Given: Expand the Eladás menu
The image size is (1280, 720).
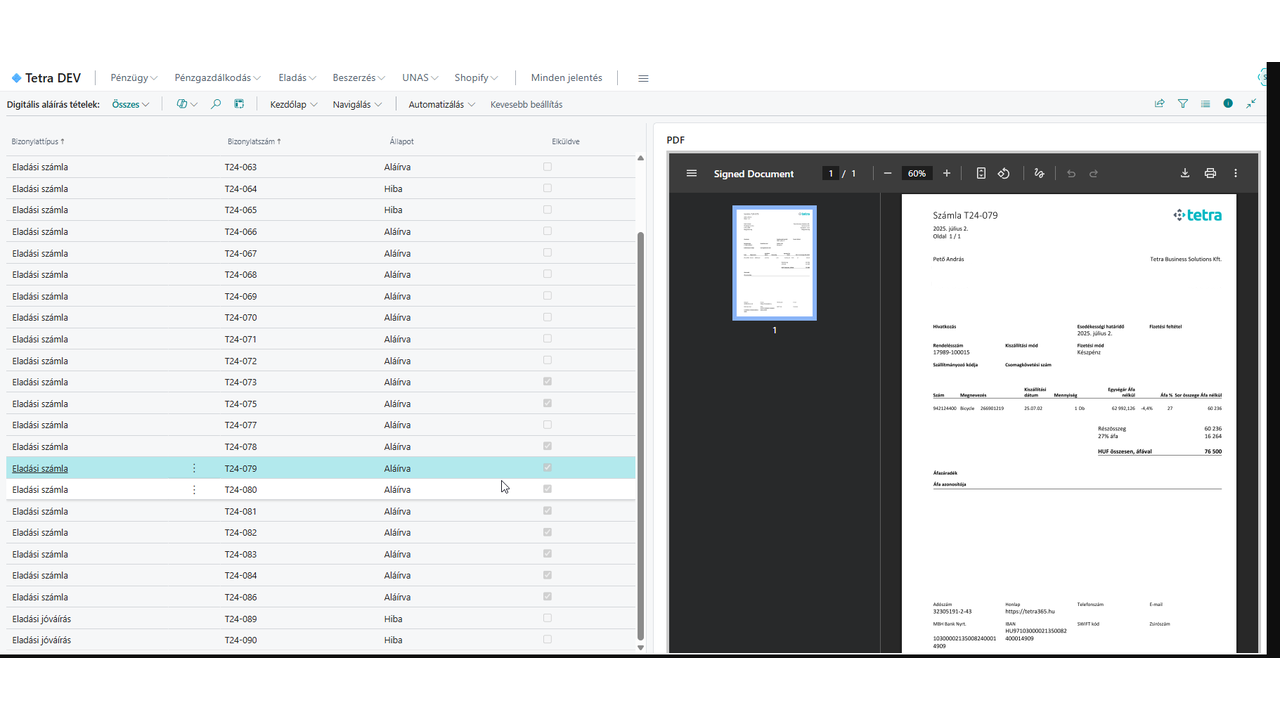Looking at the screenshot, I should click(297, 78).
